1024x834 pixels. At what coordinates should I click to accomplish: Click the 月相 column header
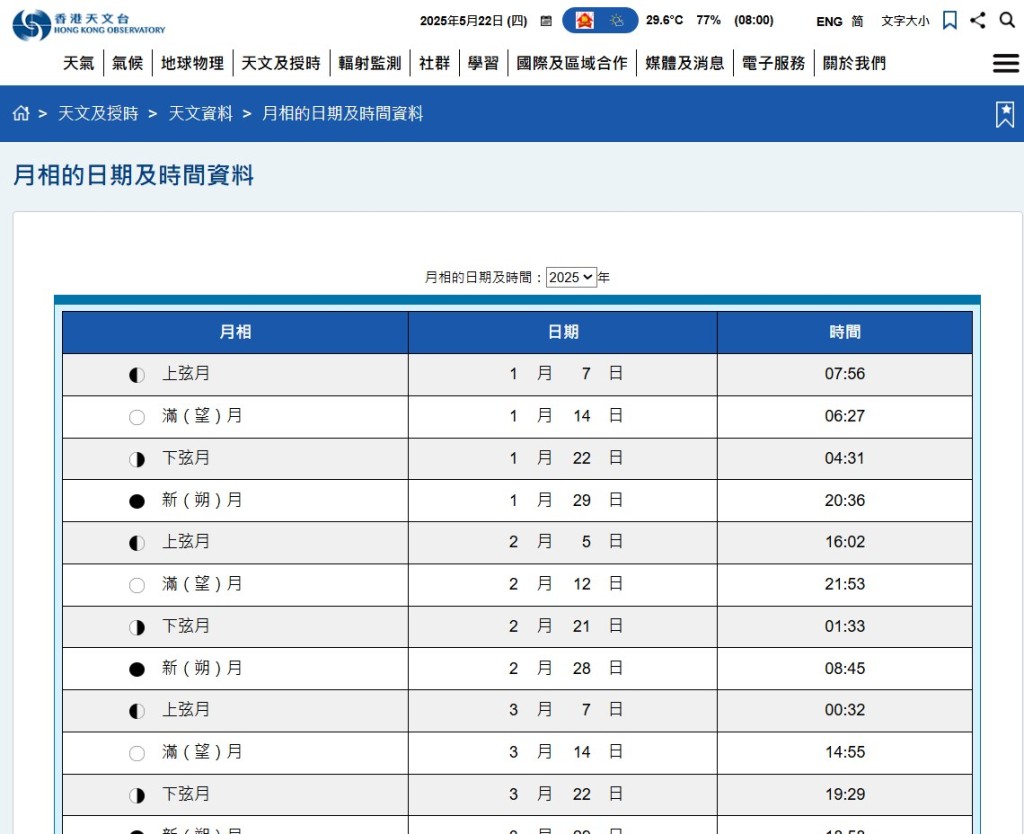[235, 332]
